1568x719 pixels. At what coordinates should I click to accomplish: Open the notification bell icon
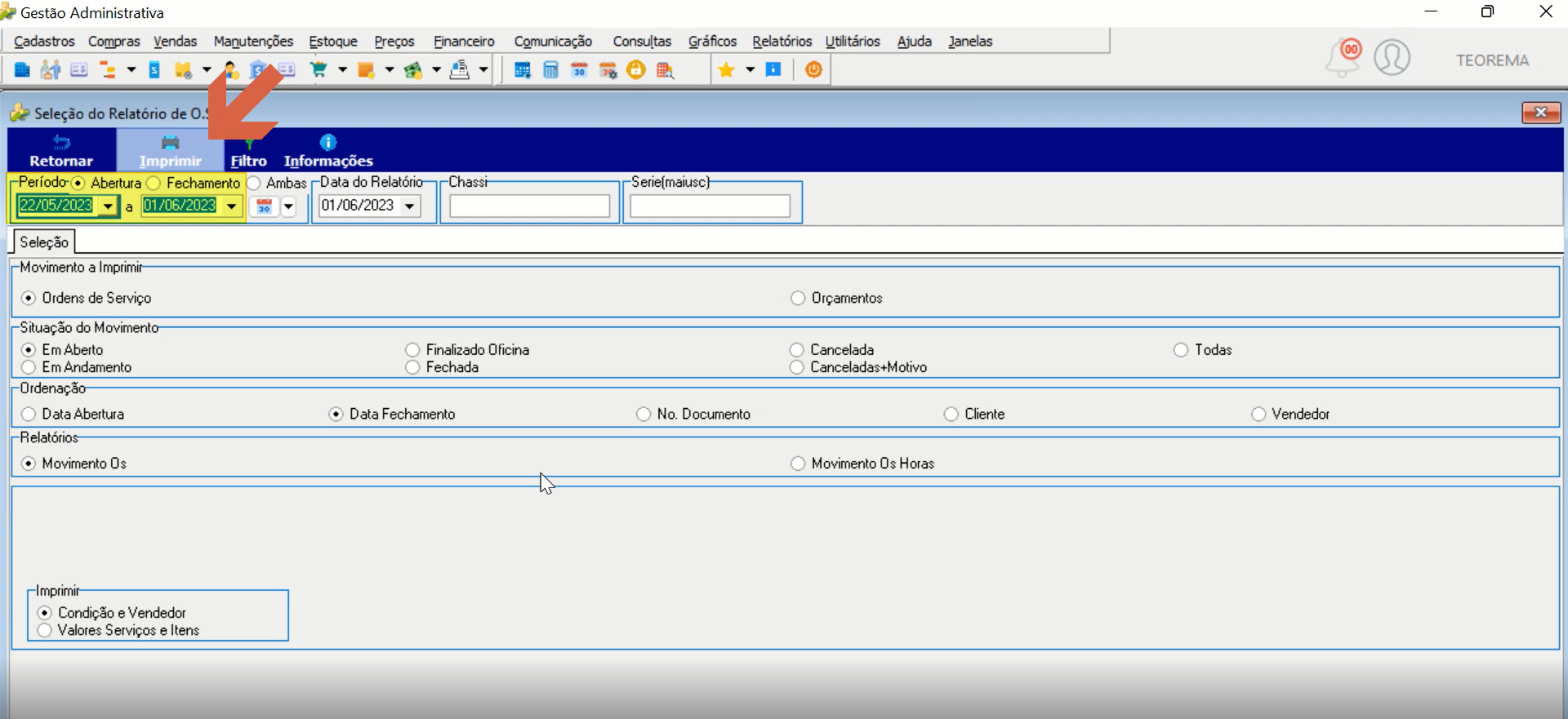pos(1343,58)
